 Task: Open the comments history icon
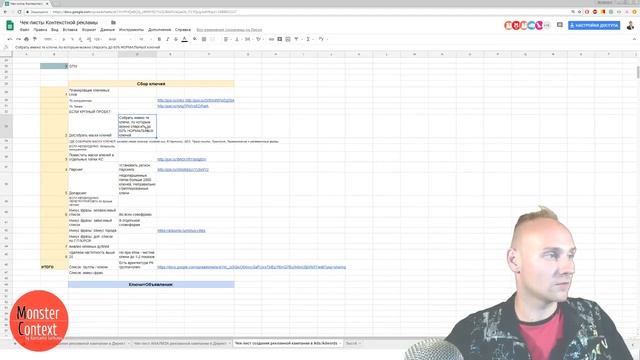560,25
